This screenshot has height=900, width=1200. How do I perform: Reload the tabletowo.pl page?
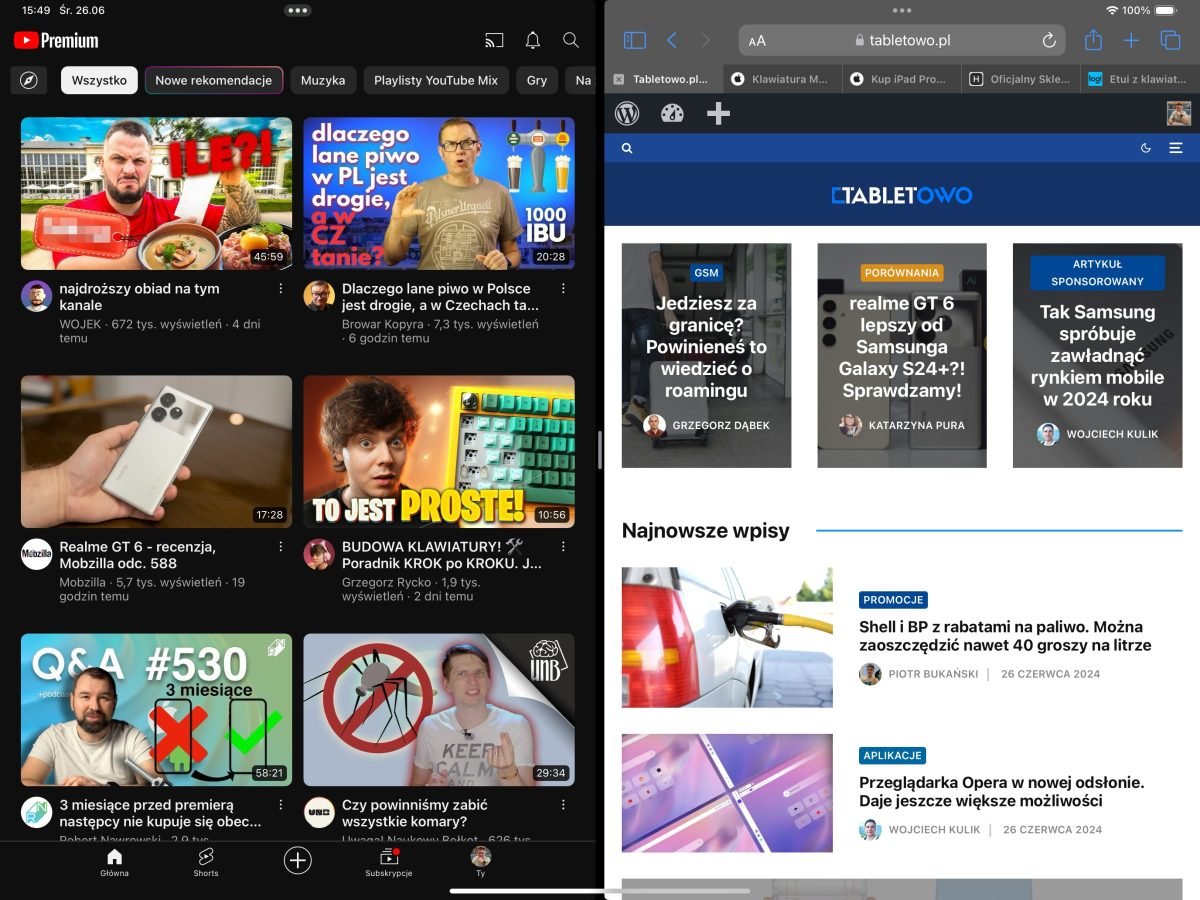tap(1049, 41)
